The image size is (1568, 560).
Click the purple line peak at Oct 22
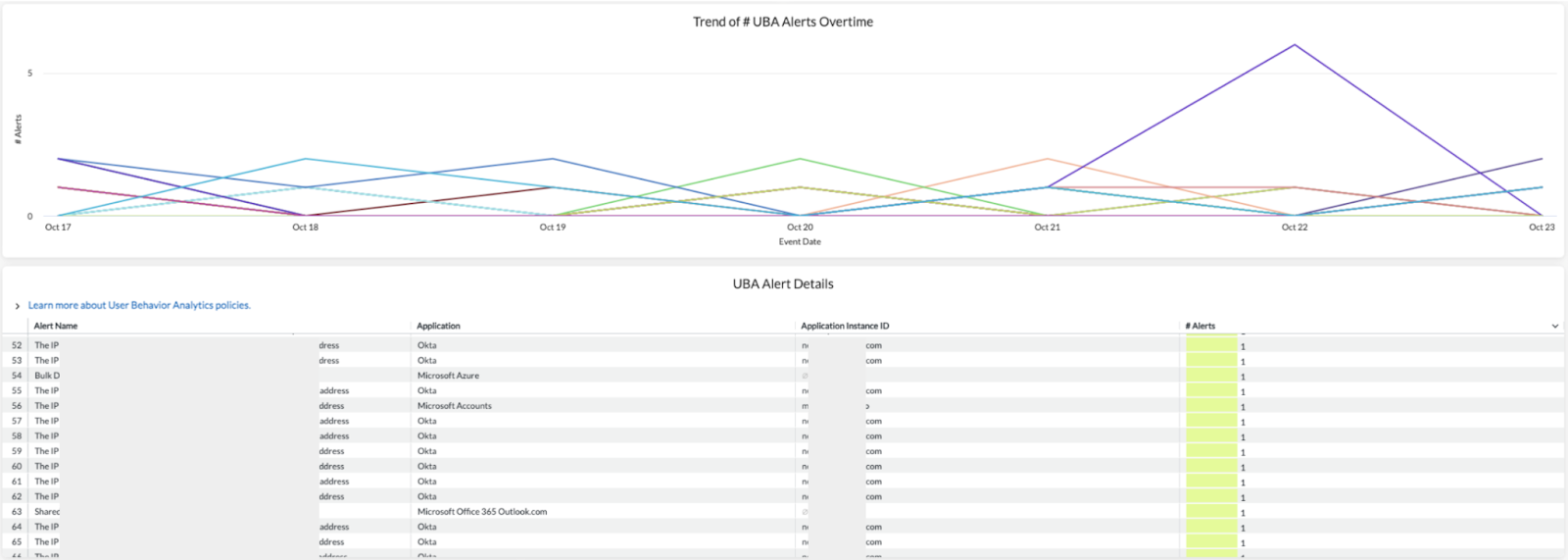1295,45
